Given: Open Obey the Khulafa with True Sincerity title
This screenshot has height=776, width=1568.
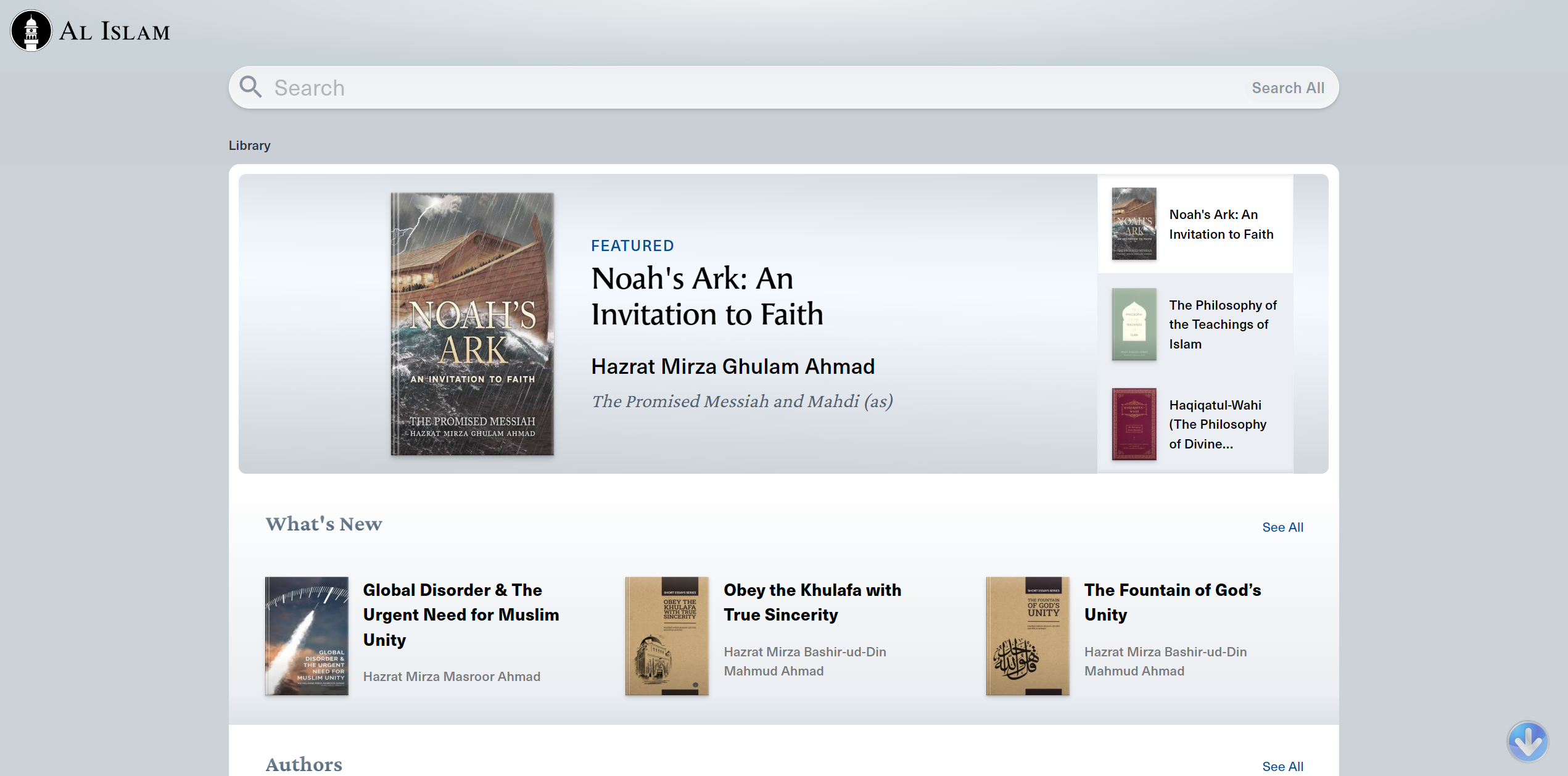Looking at the screenshot, I should [812, 602].
